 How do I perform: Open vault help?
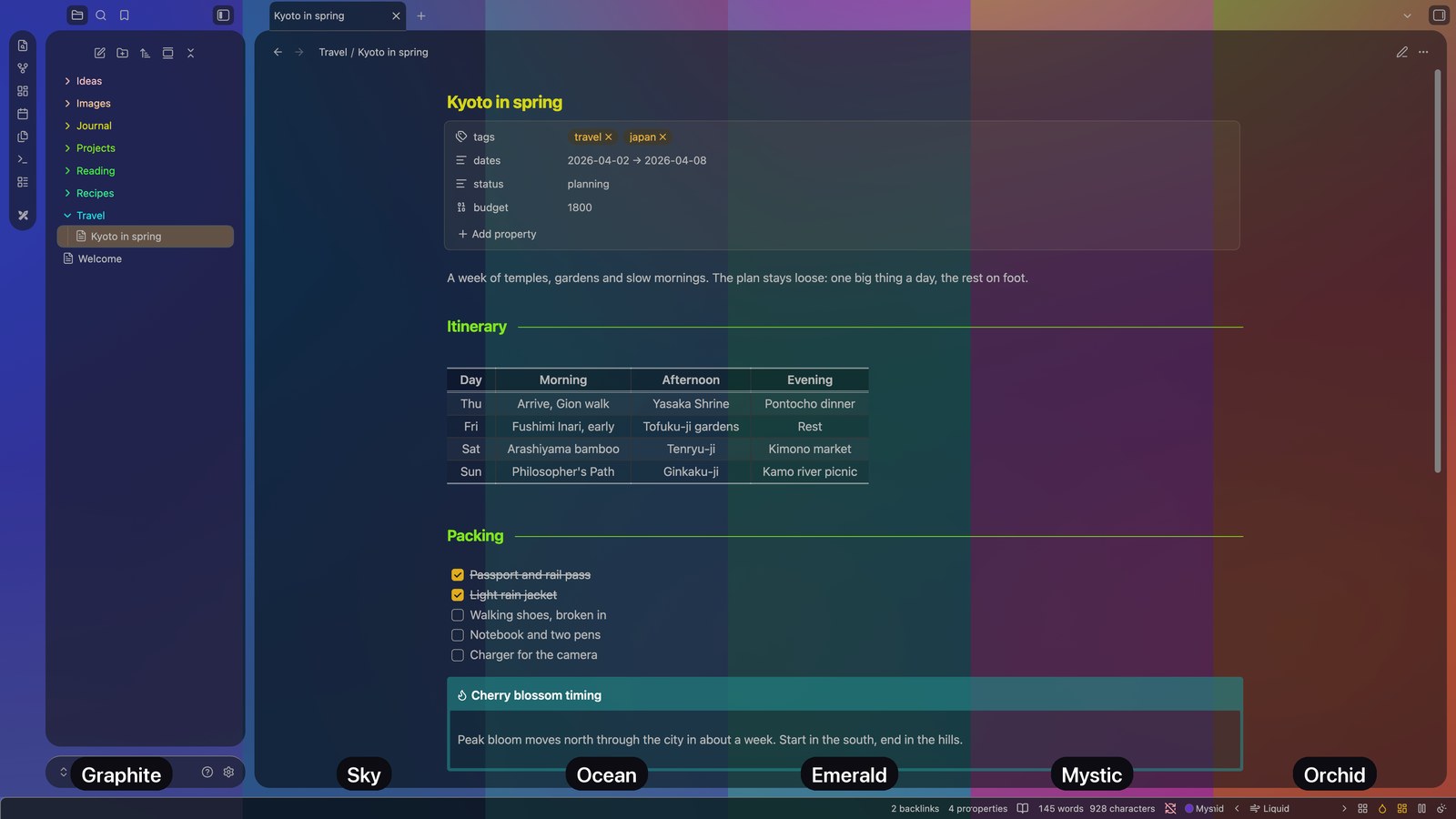[207, 772]
